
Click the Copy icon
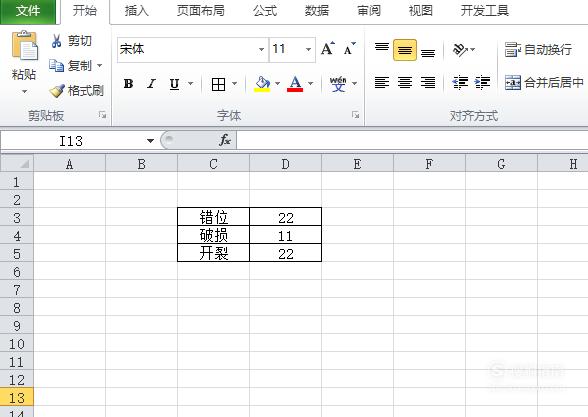57,66
